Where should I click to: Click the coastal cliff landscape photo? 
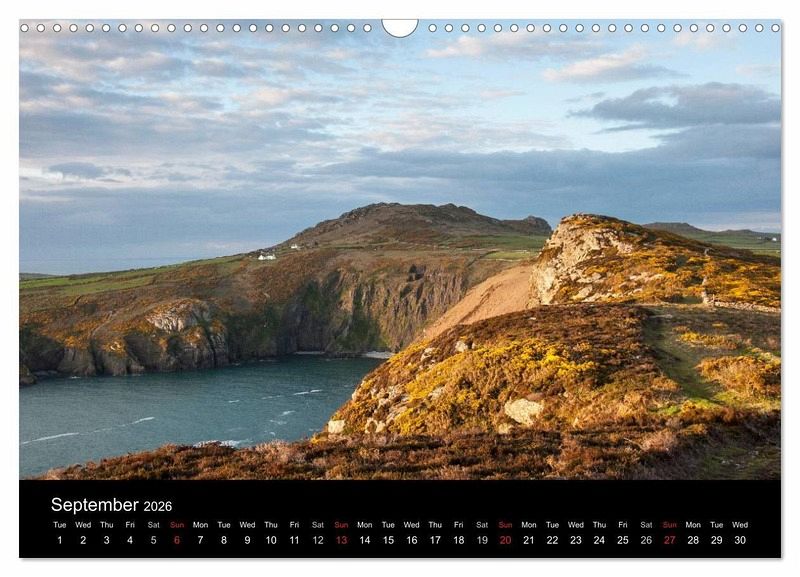[400, 250]
